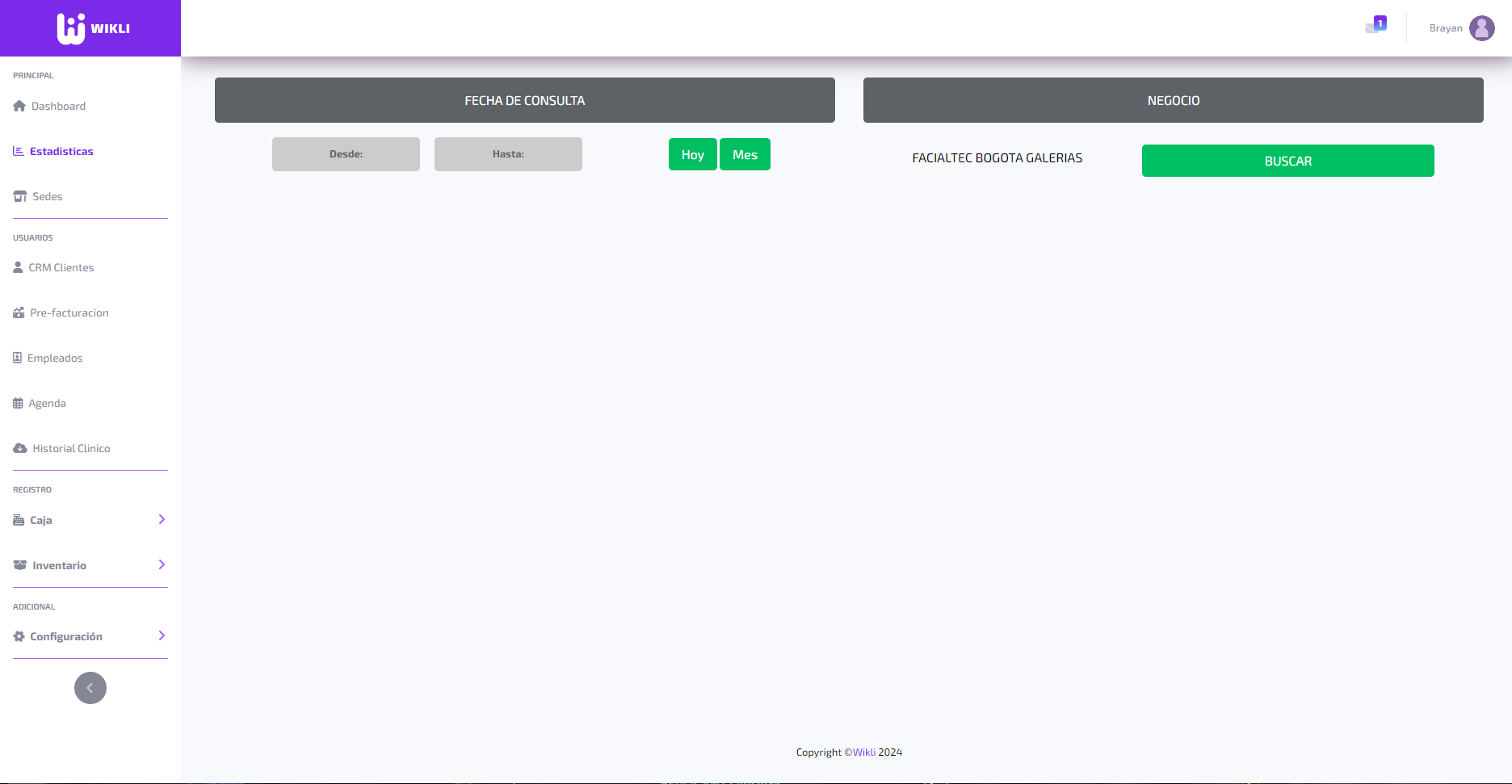Click the Estadisticas chart icon
1512x784 pixels.
[x=19, y=151]
